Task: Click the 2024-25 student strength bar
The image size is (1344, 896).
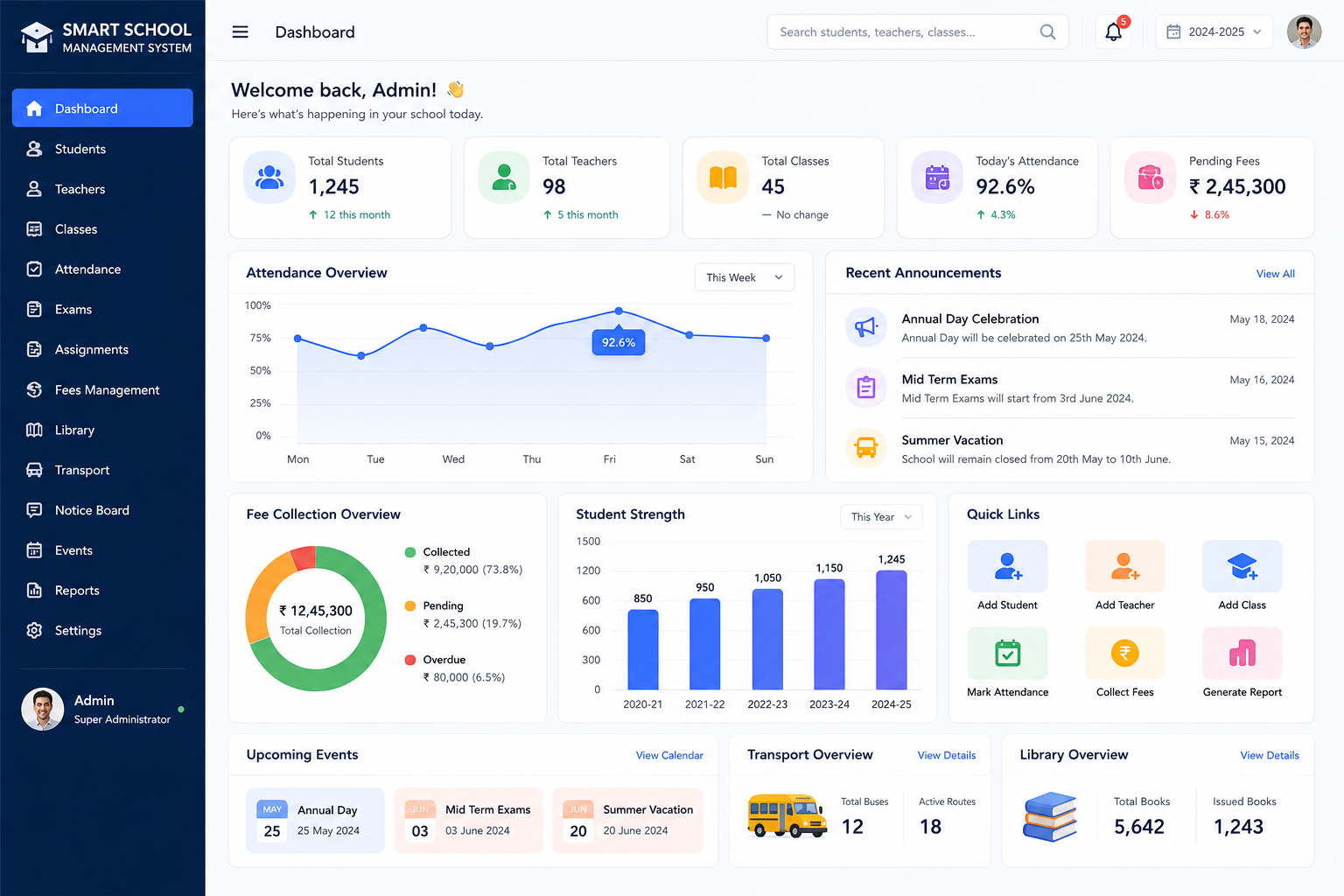Action: 892,630
